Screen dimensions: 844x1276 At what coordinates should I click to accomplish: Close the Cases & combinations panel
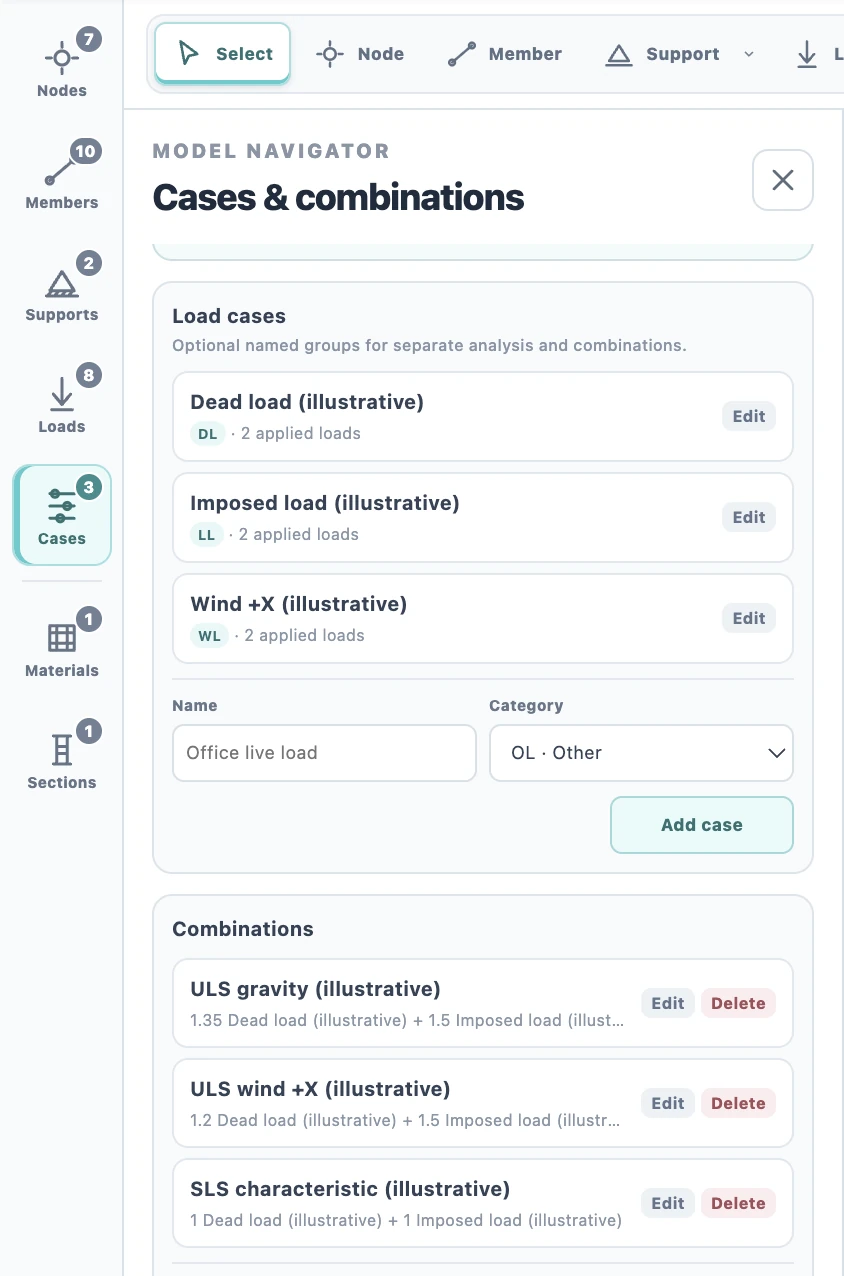click(783, 180)
